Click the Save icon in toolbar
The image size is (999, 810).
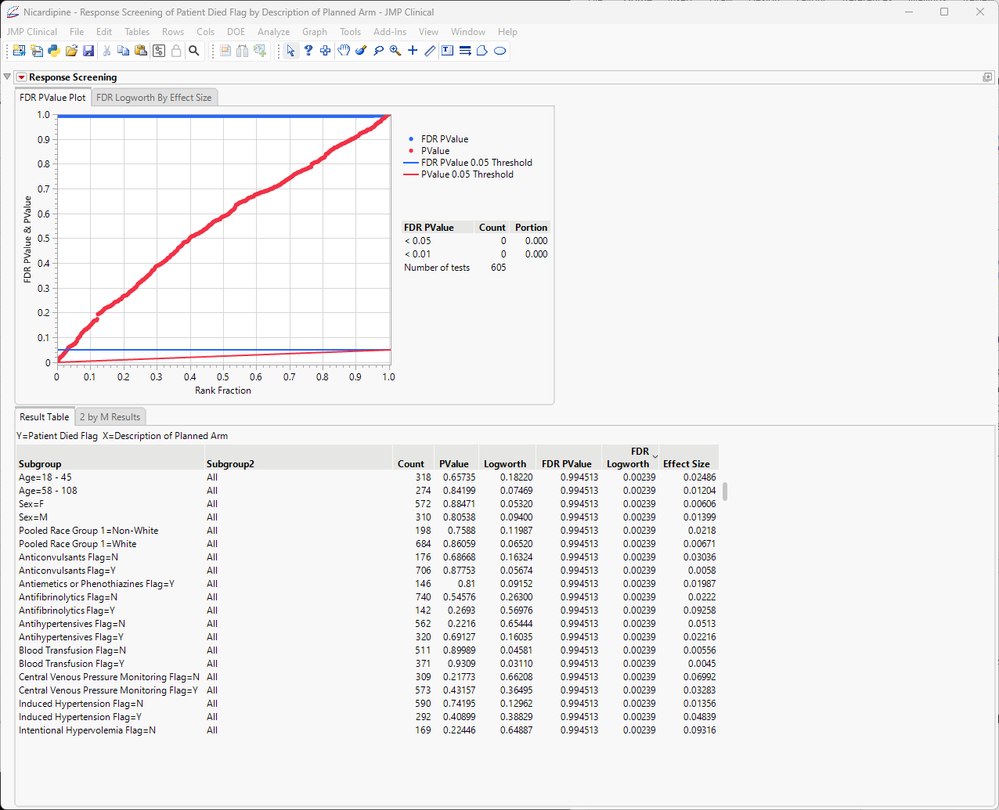[x=88, y=51]
